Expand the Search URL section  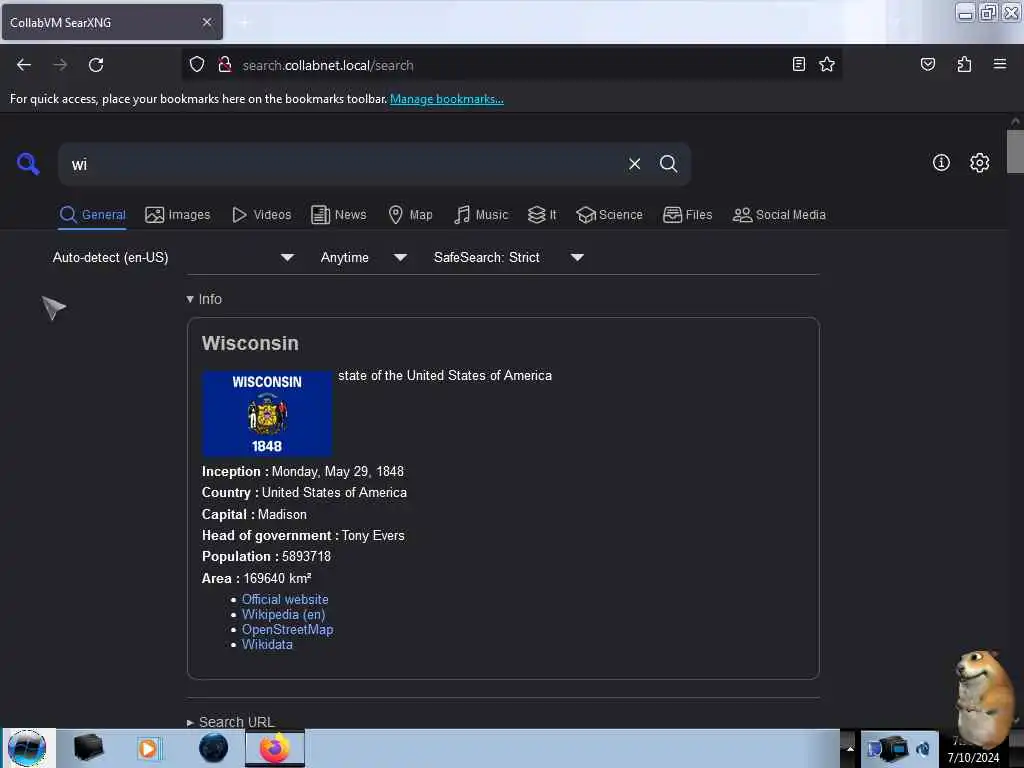coord(231,722)
